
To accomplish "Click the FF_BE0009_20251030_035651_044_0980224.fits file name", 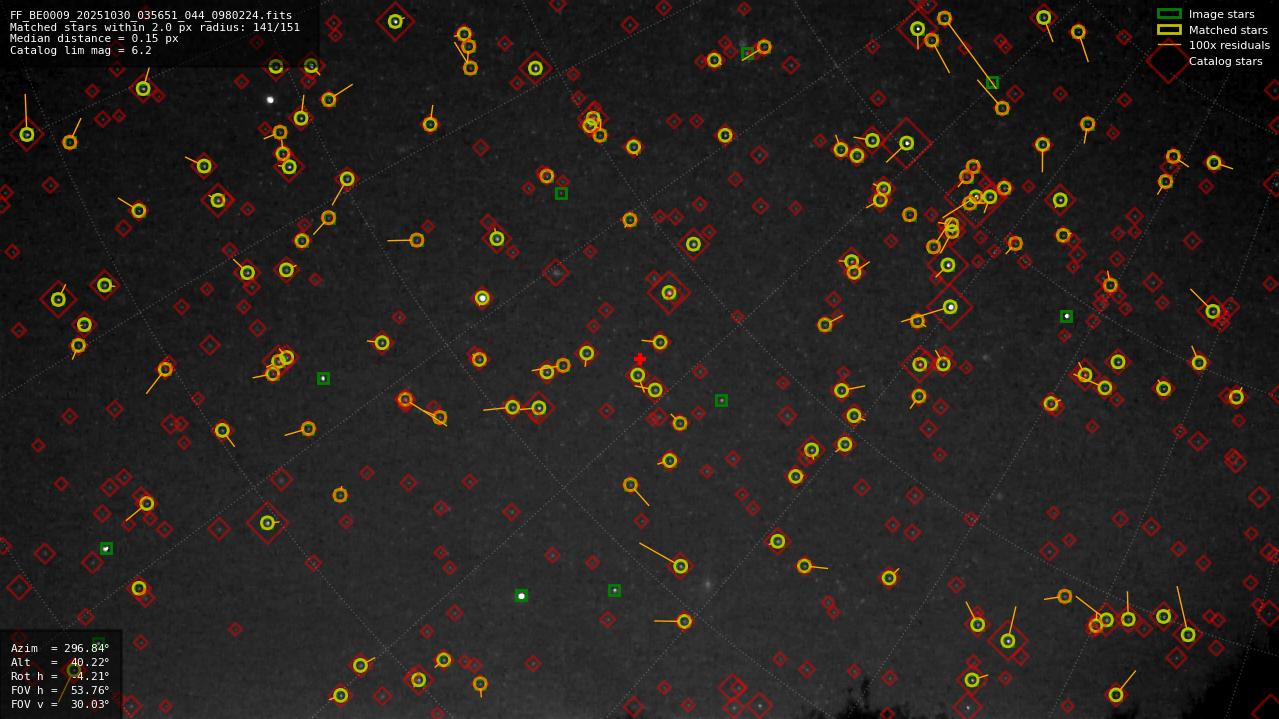I will pos(151,15).
